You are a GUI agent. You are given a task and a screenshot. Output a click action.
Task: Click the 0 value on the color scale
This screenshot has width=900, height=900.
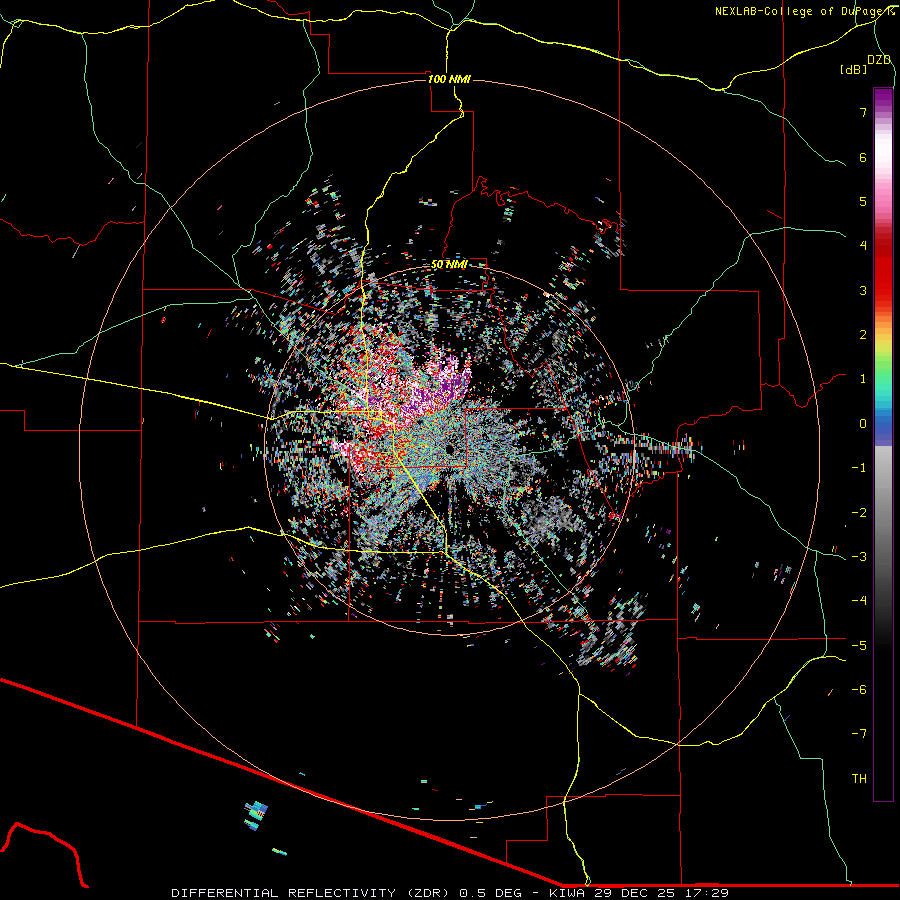pyautogui.click(x=863, y=424)
